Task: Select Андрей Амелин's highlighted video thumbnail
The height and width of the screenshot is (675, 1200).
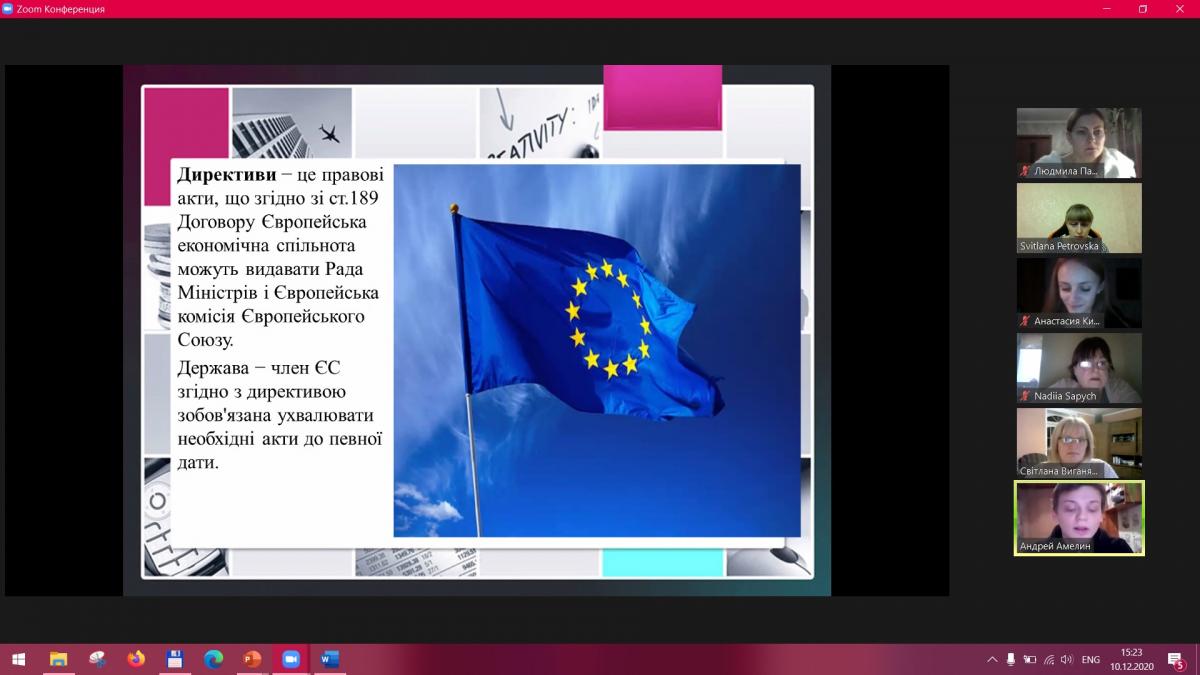Action: click(x=1079, y=518)
